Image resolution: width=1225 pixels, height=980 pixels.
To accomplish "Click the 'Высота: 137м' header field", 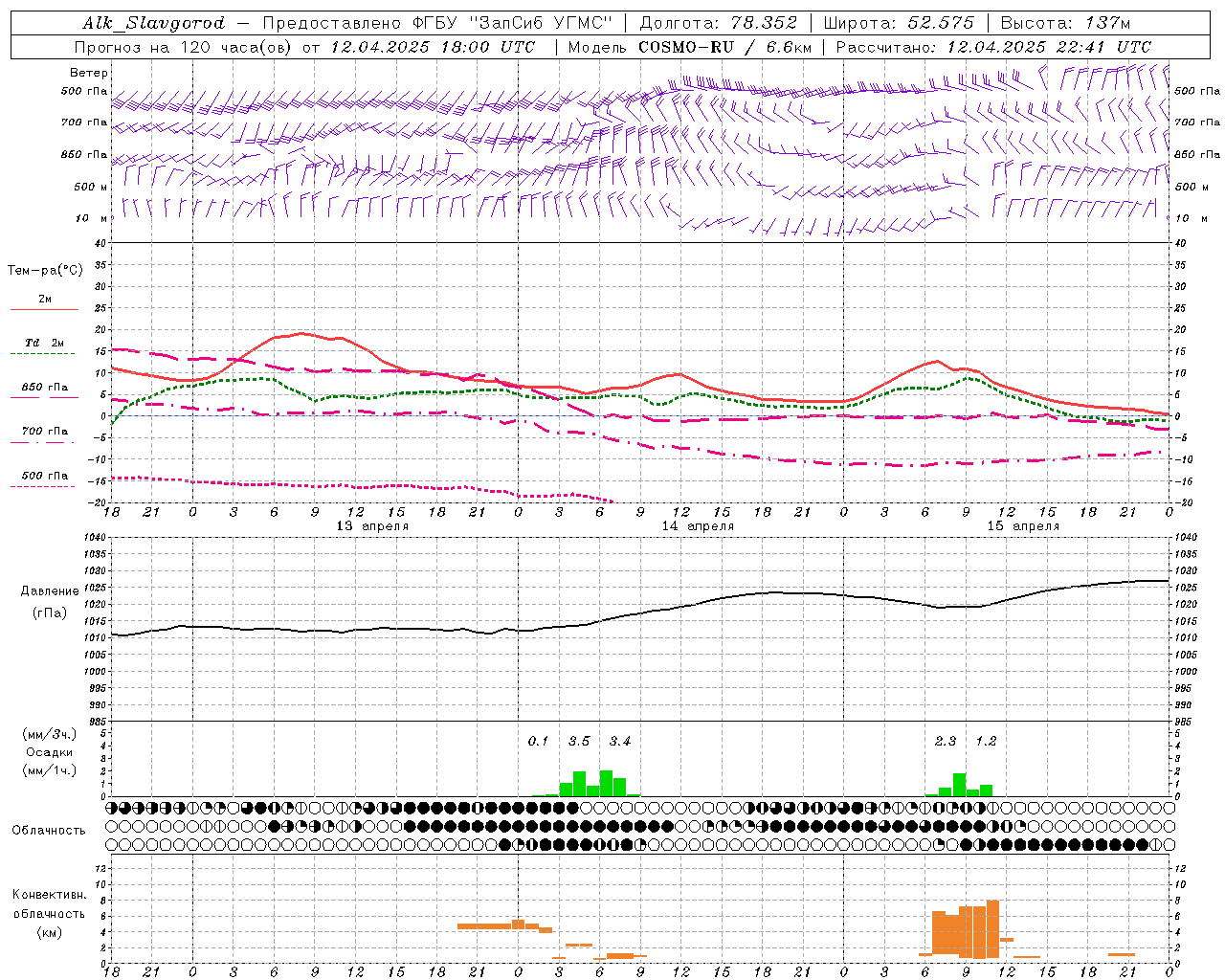I will coord(1065,23).
